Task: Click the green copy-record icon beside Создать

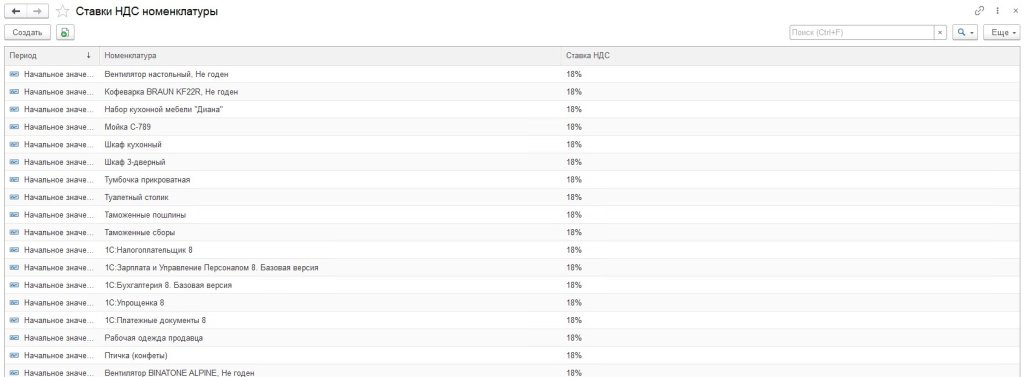Action: 65,32
